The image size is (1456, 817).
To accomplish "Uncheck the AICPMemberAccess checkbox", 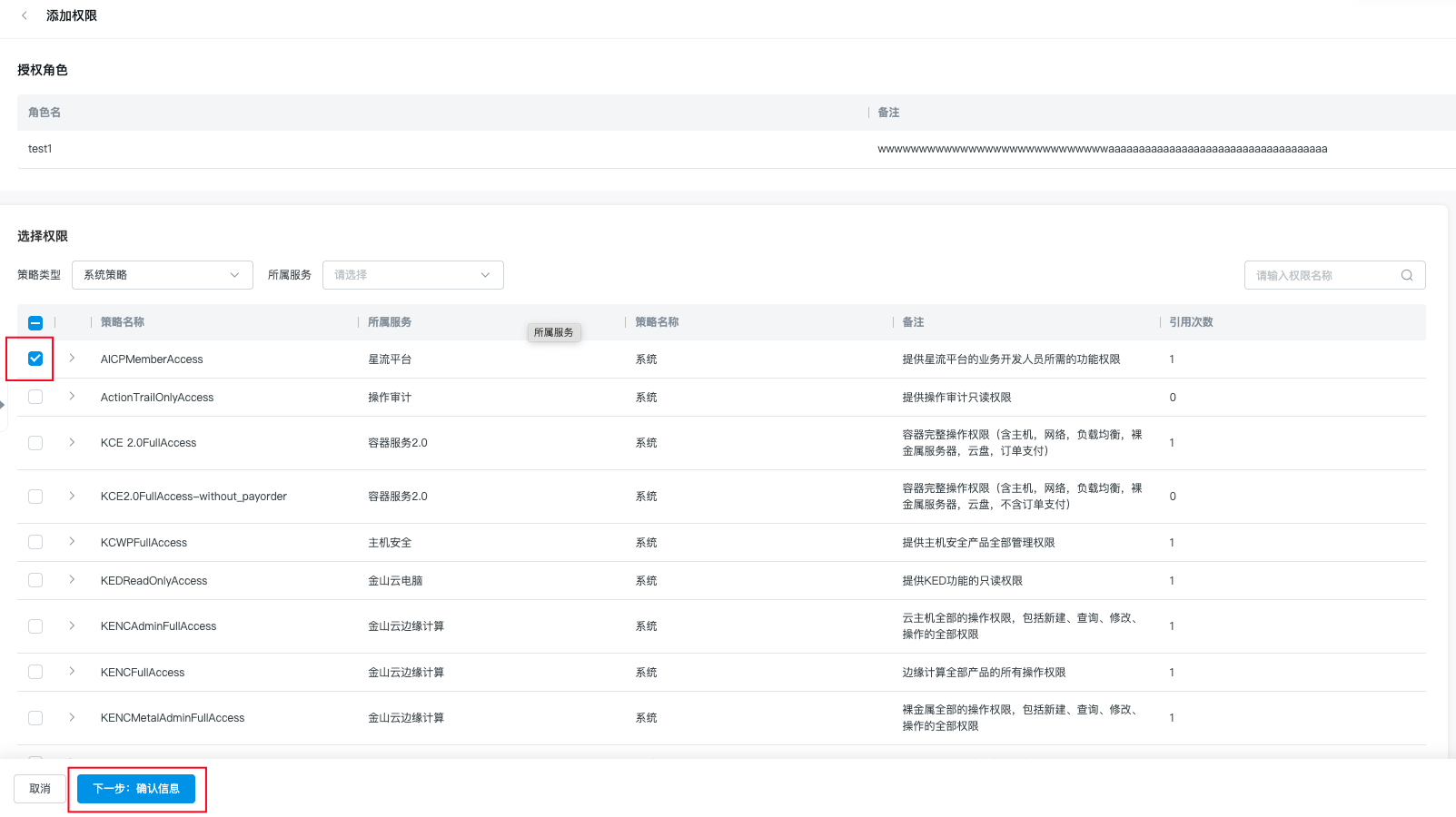I will [35, 359].
